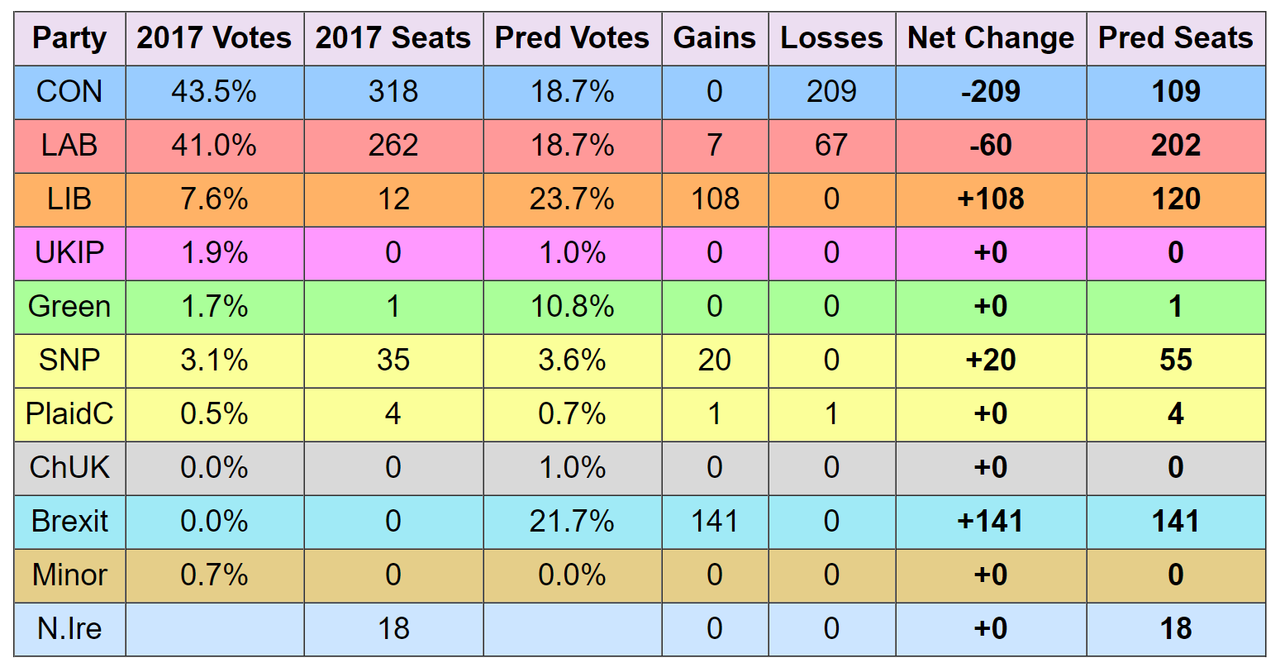Select the Minor party row label

click(x=69, y=576)
